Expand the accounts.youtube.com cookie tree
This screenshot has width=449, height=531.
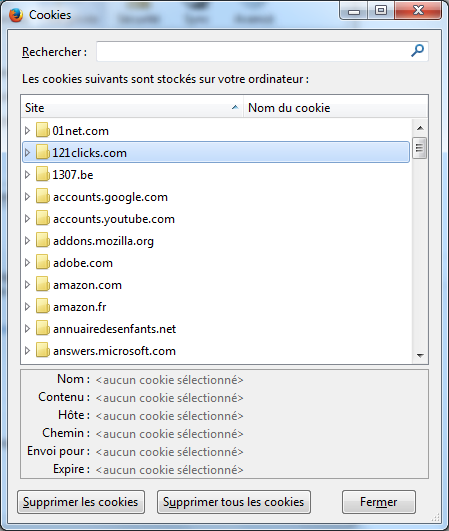point(27,218)
